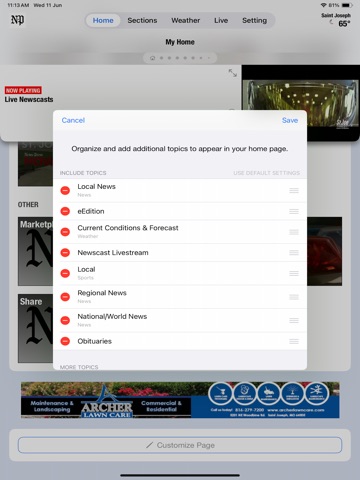This screenshot has height=480, width=360.
Task: Cancel topic customization dialog
Action: [x=73, y=120]
